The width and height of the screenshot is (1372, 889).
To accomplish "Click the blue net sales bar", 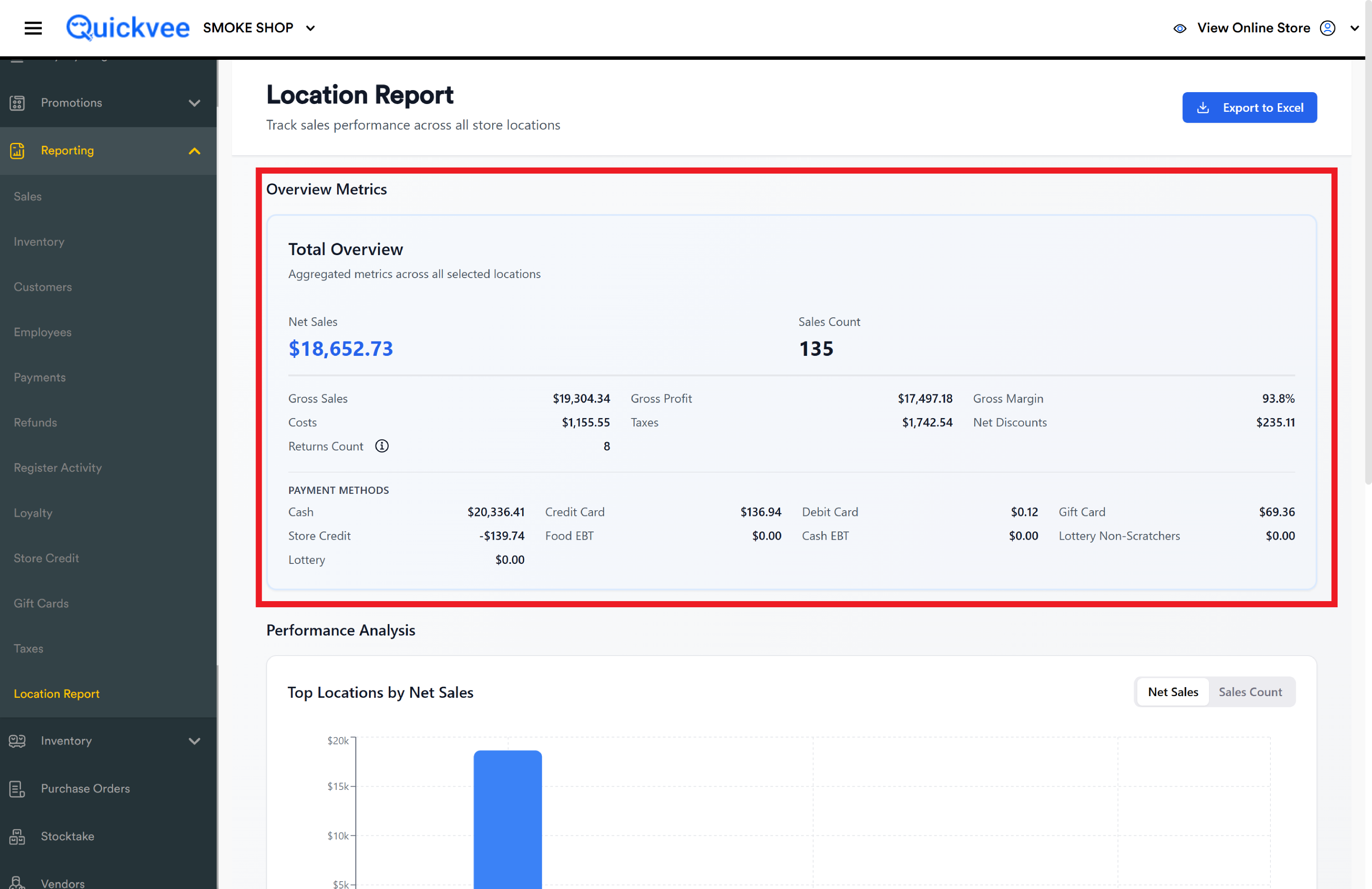I will 507,819.
